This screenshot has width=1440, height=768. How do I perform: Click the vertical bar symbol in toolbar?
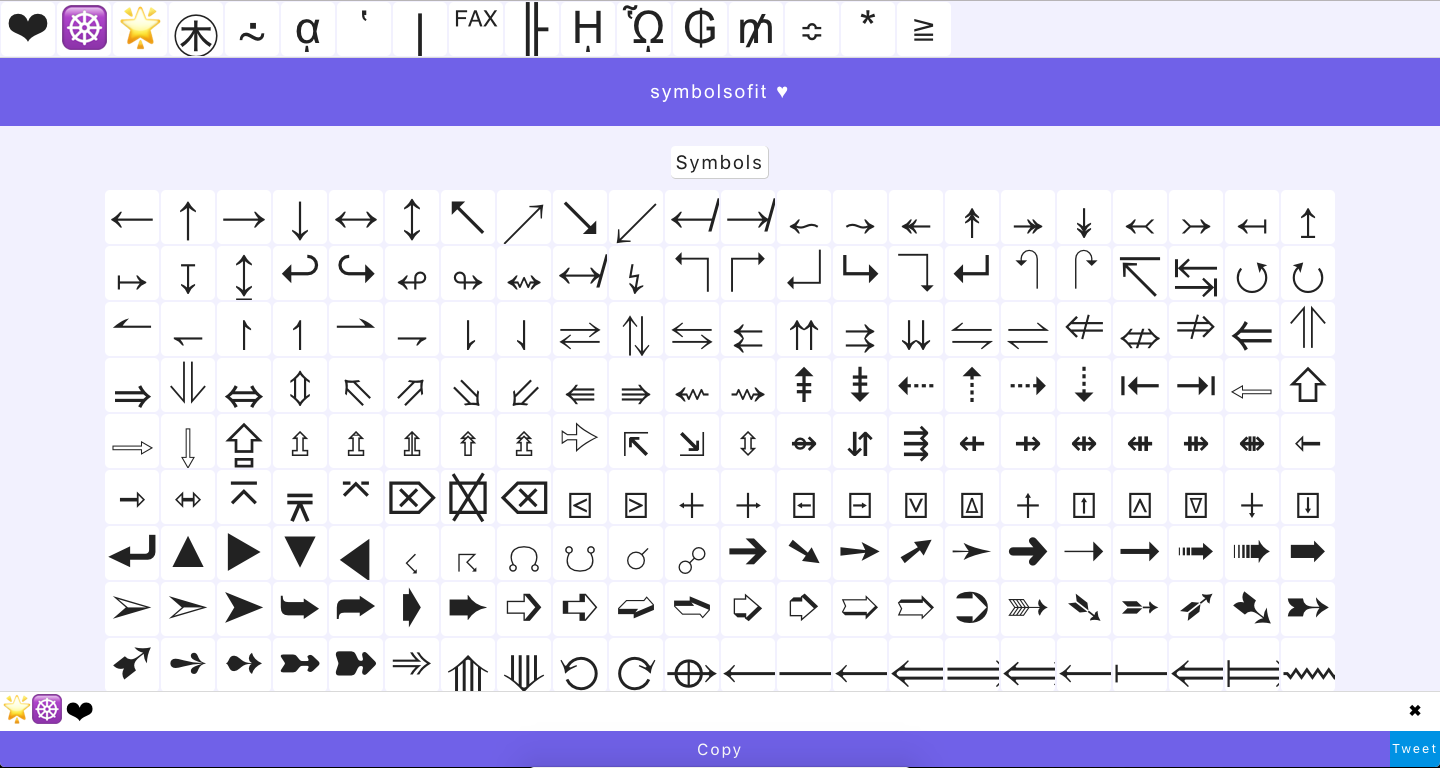point(420,28)
